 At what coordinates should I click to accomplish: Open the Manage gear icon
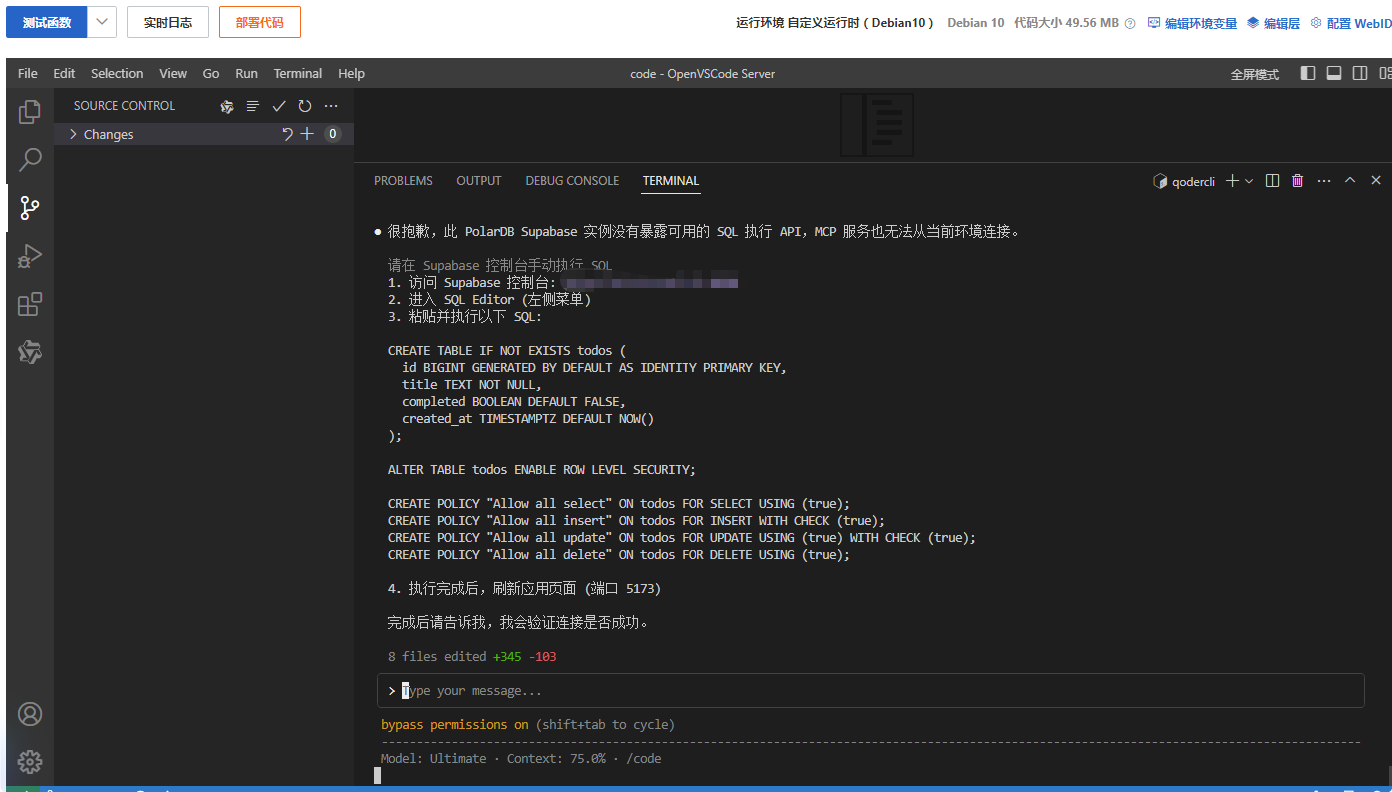(x=30, y=761)
